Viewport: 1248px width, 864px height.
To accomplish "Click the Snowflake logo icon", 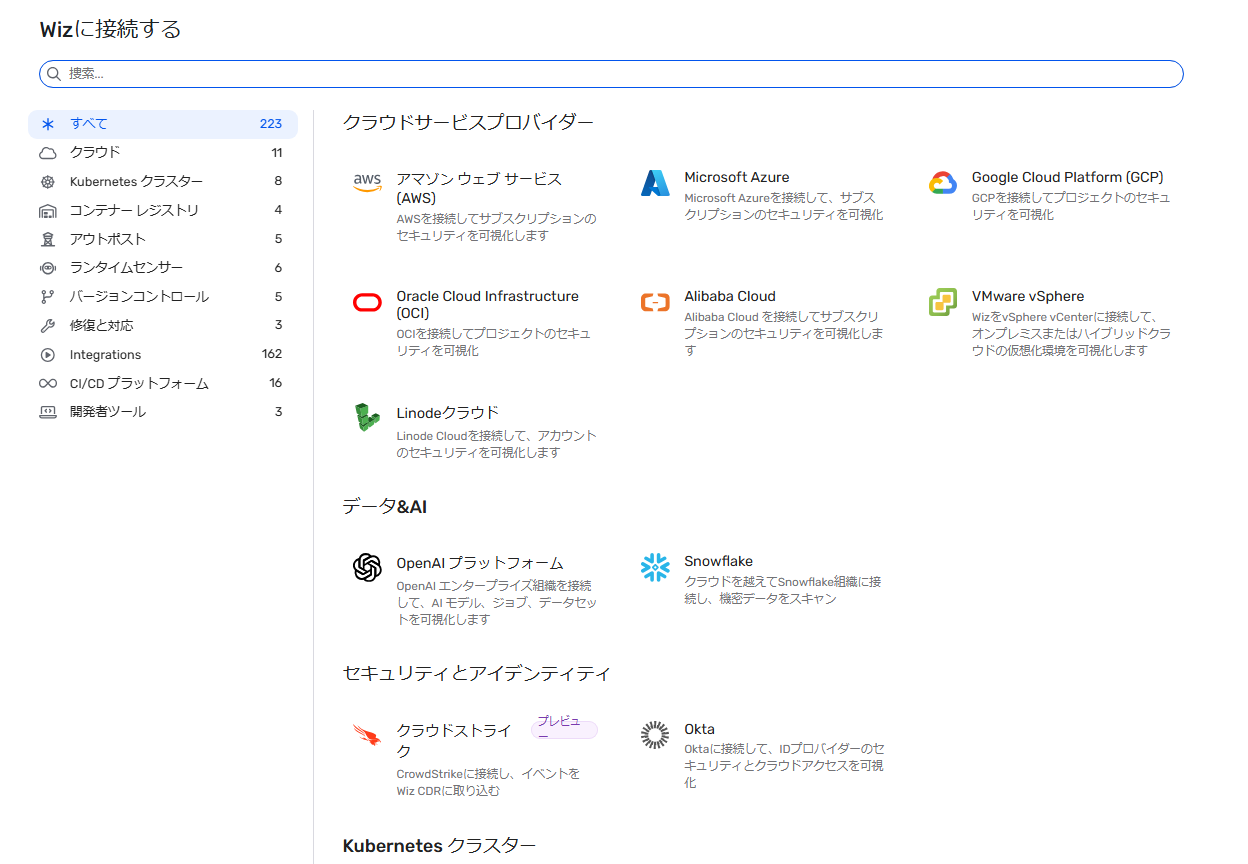I will pos(655,567).
